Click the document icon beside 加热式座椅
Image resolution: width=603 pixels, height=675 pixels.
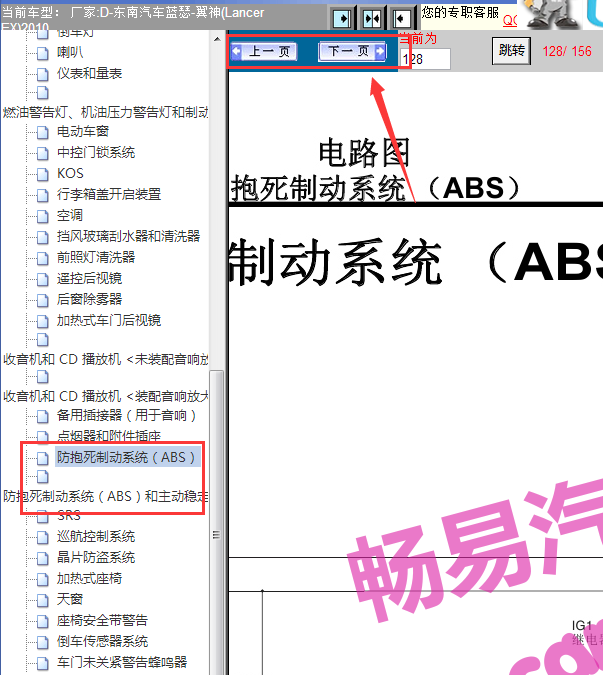43,579
